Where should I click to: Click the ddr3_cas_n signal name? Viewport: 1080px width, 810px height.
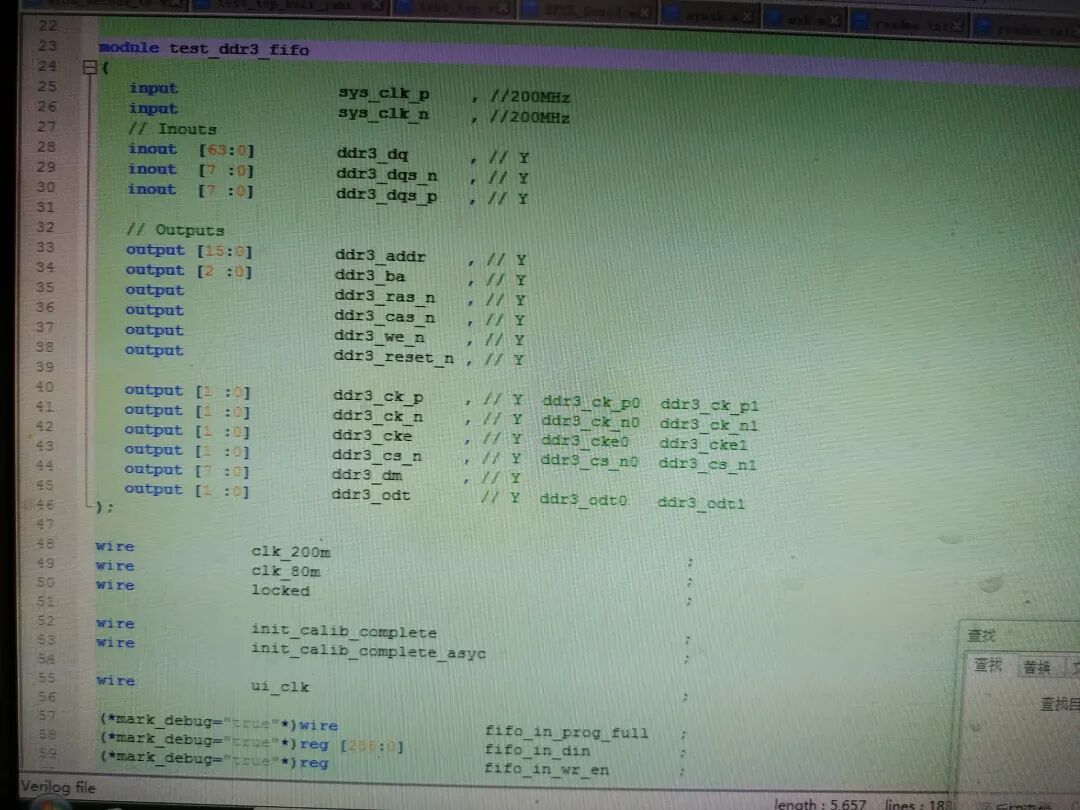[384, 316]
